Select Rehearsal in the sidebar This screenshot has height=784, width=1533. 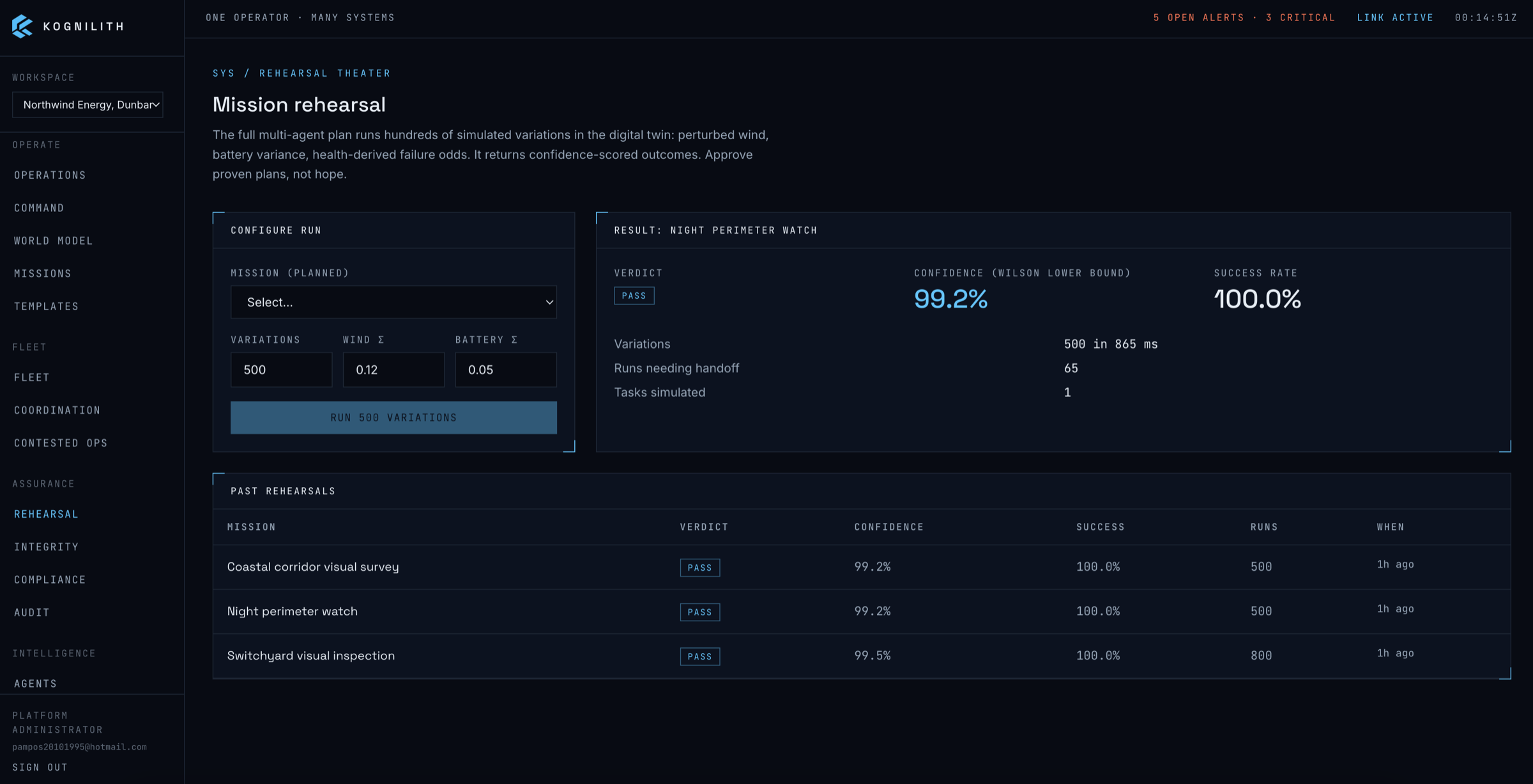coord(46,514)
